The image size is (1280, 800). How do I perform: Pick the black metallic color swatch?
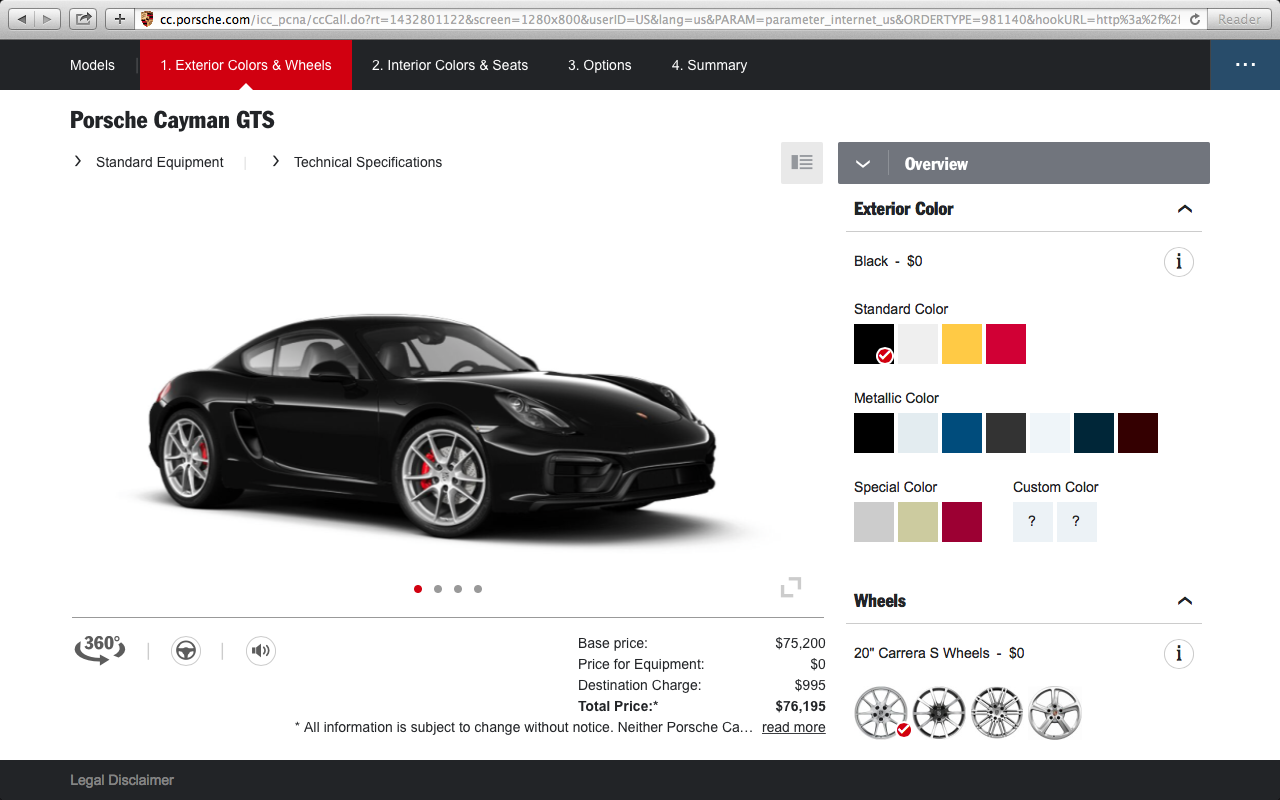[874, 433]
